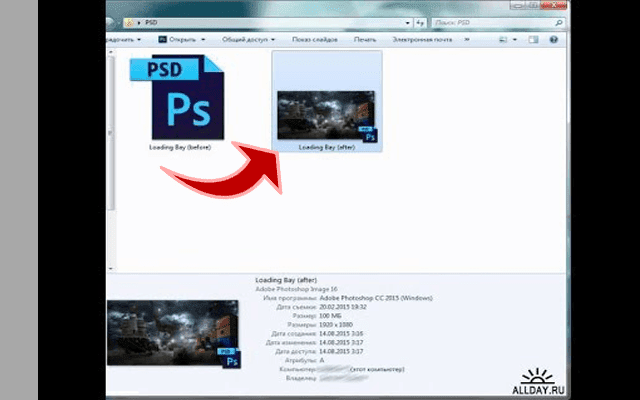Open the dropdown arrow next to Открыть
640x400 pixels.
click(202, 40)
